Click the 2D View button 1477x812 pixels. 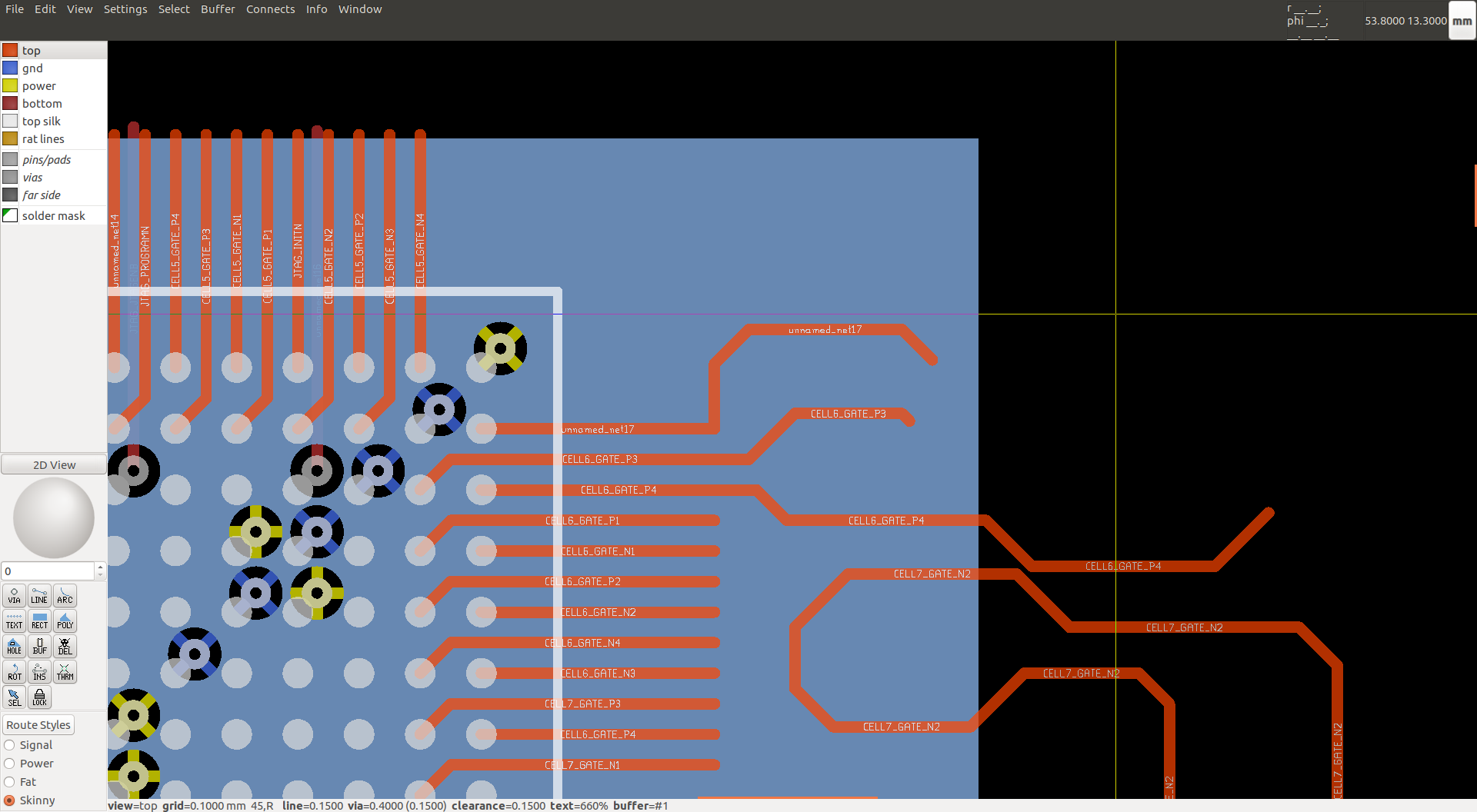[54, 465]
